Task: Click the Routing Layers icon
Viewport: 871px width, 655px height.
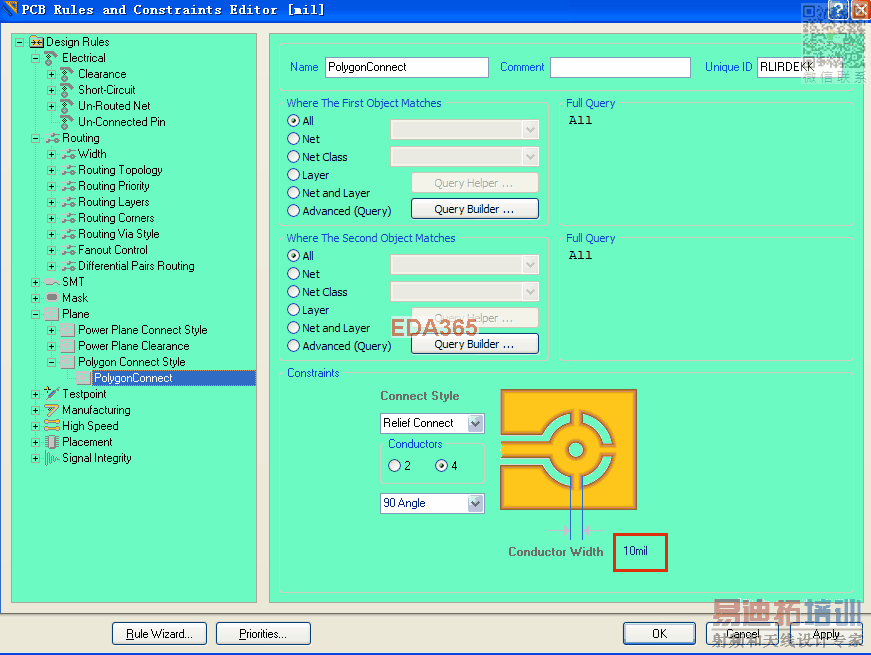Action: [x=68, y=202]
